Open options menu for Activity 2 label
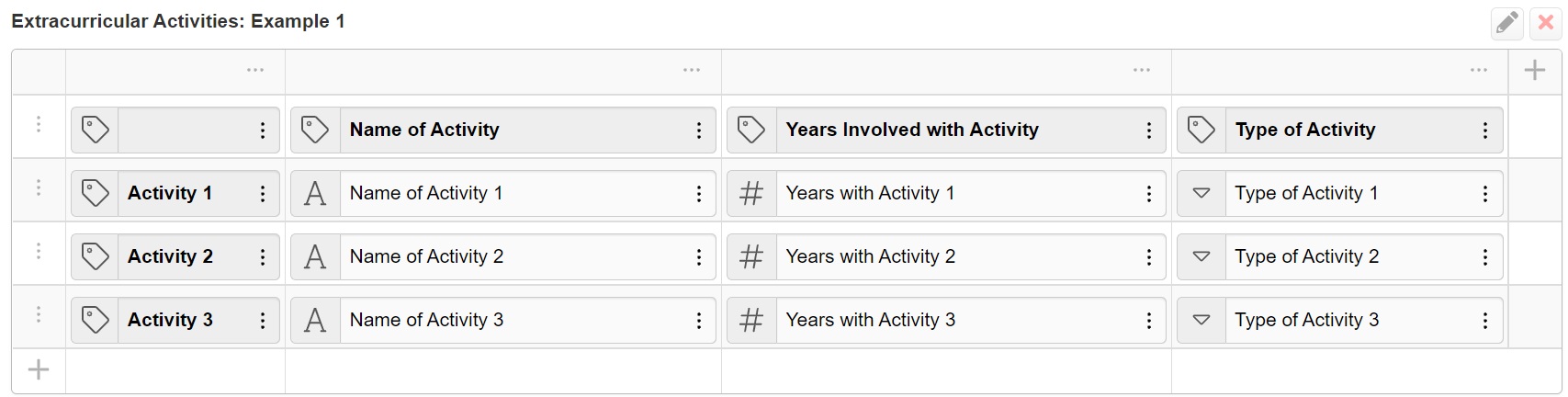1568x397 pixels. [263, 257]
